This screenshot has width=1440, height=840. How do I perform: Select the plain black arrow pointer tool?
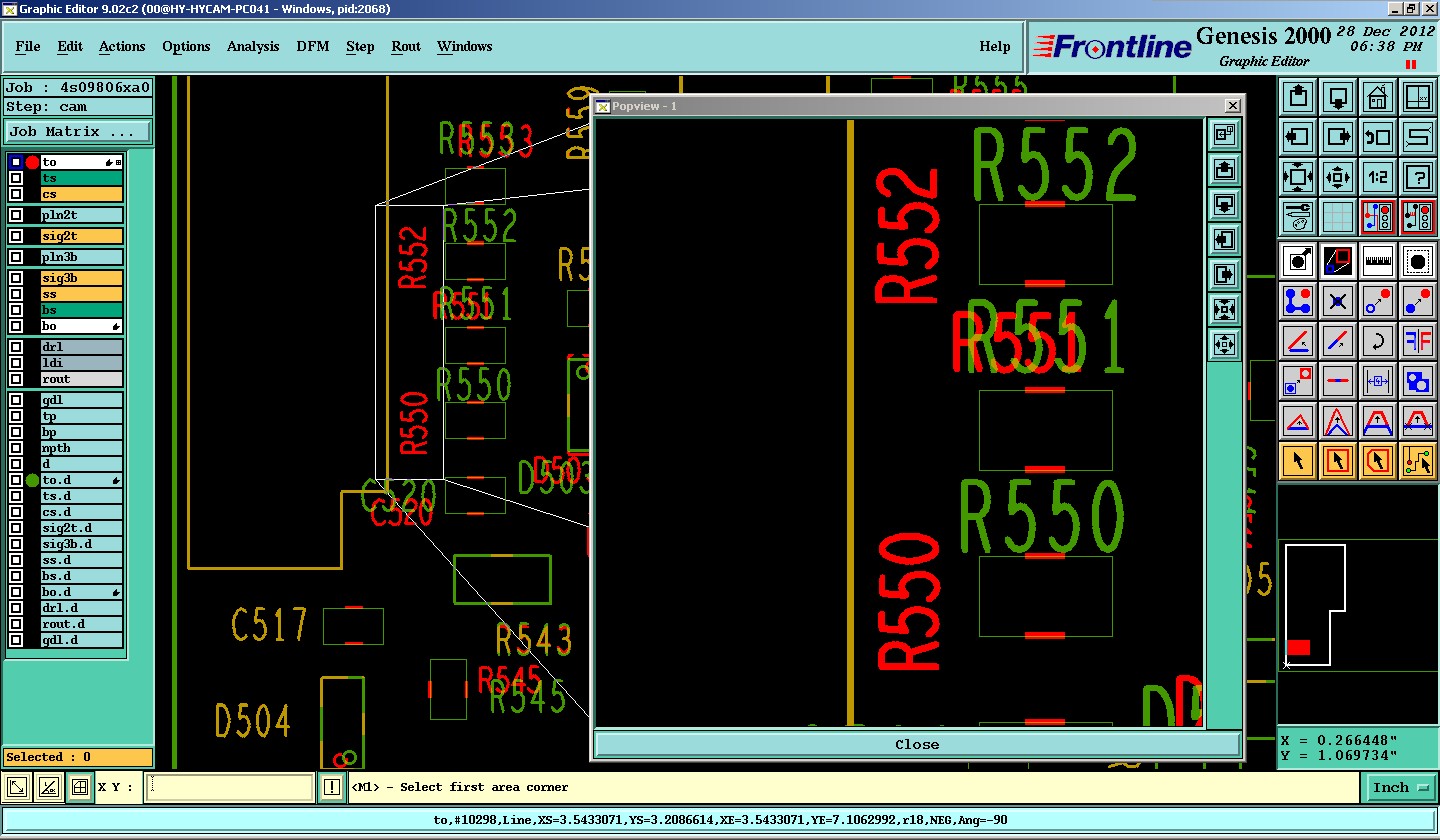pyautogui.click(x=1298, y=460)
